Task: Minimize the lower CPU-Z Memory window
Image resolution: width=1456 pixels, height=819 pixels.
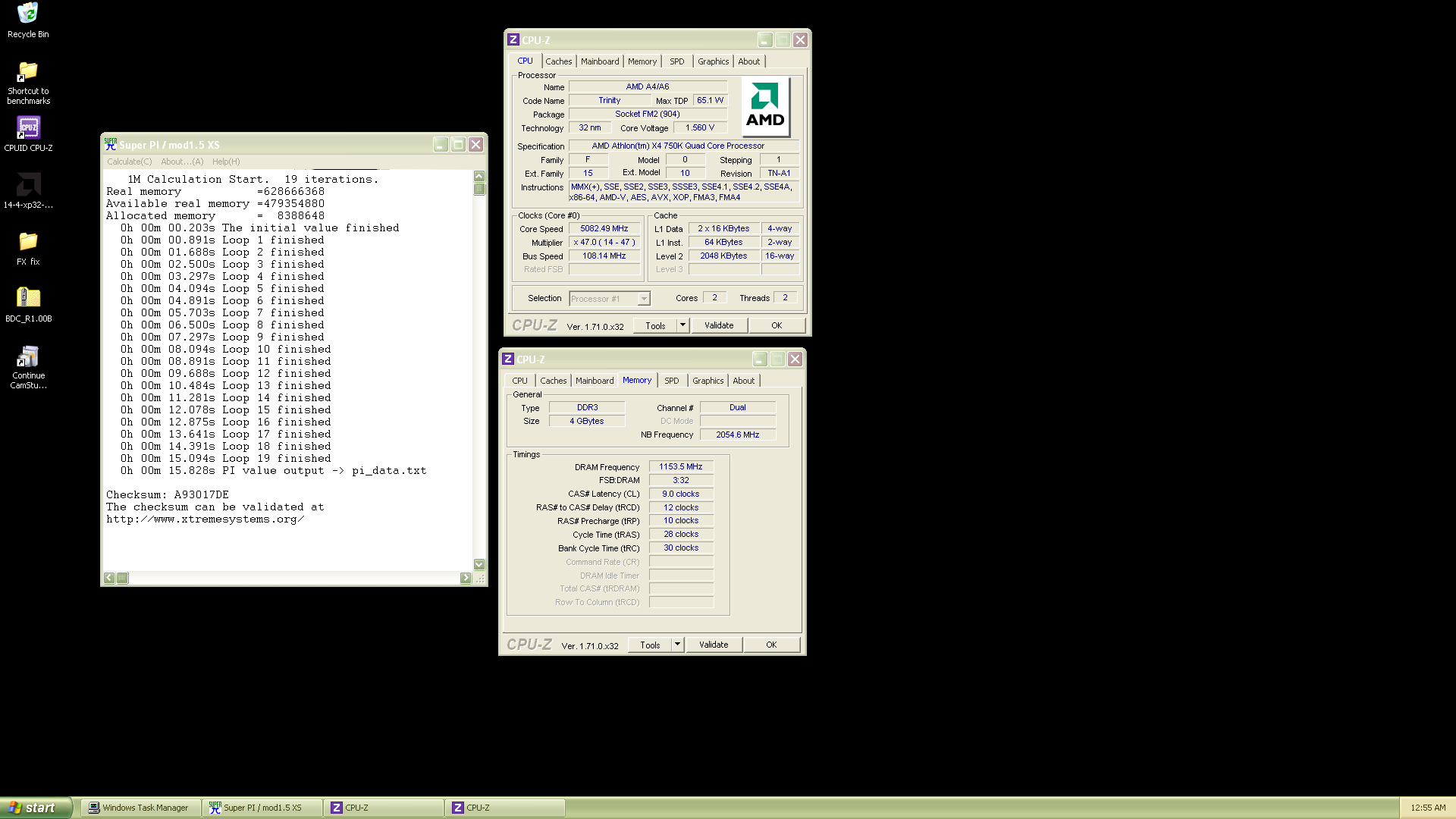Action: 760,359
